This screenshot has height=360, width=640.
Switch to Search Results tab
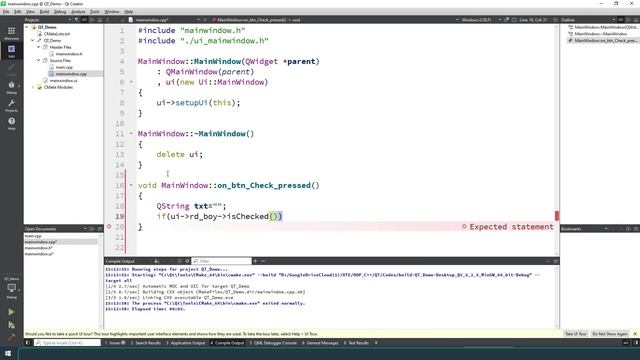click(x=146, y=343)
